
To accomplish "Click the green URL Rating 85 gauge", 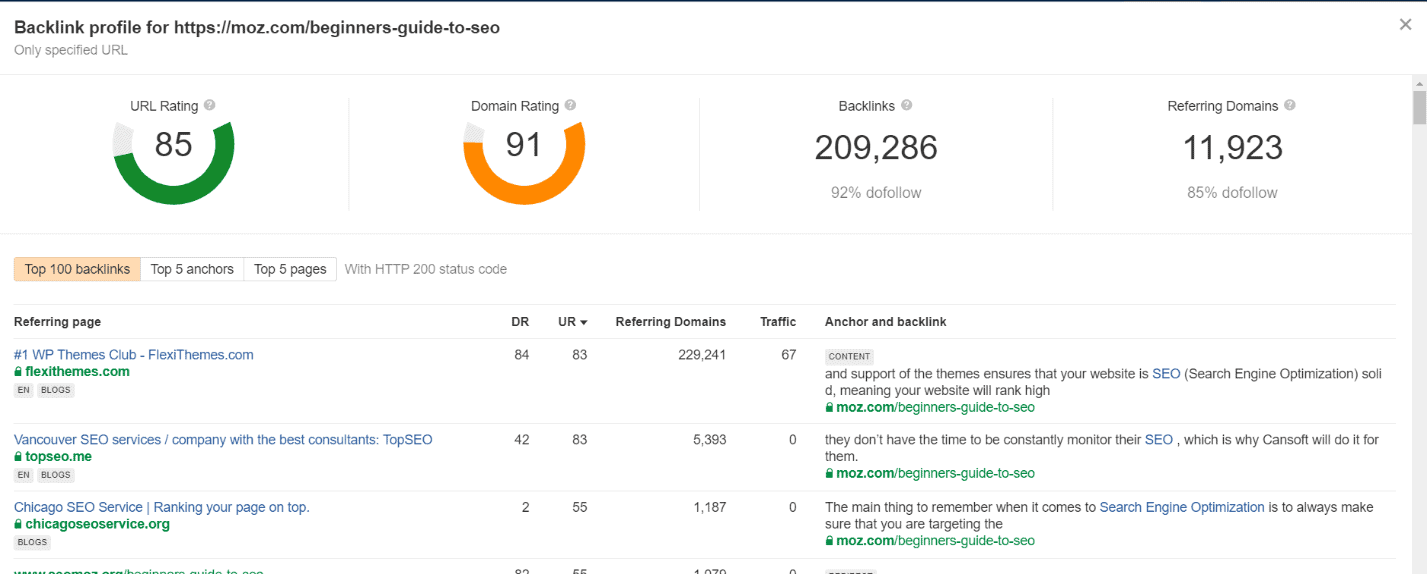I will pyautogui.click(x=173, y=163).
